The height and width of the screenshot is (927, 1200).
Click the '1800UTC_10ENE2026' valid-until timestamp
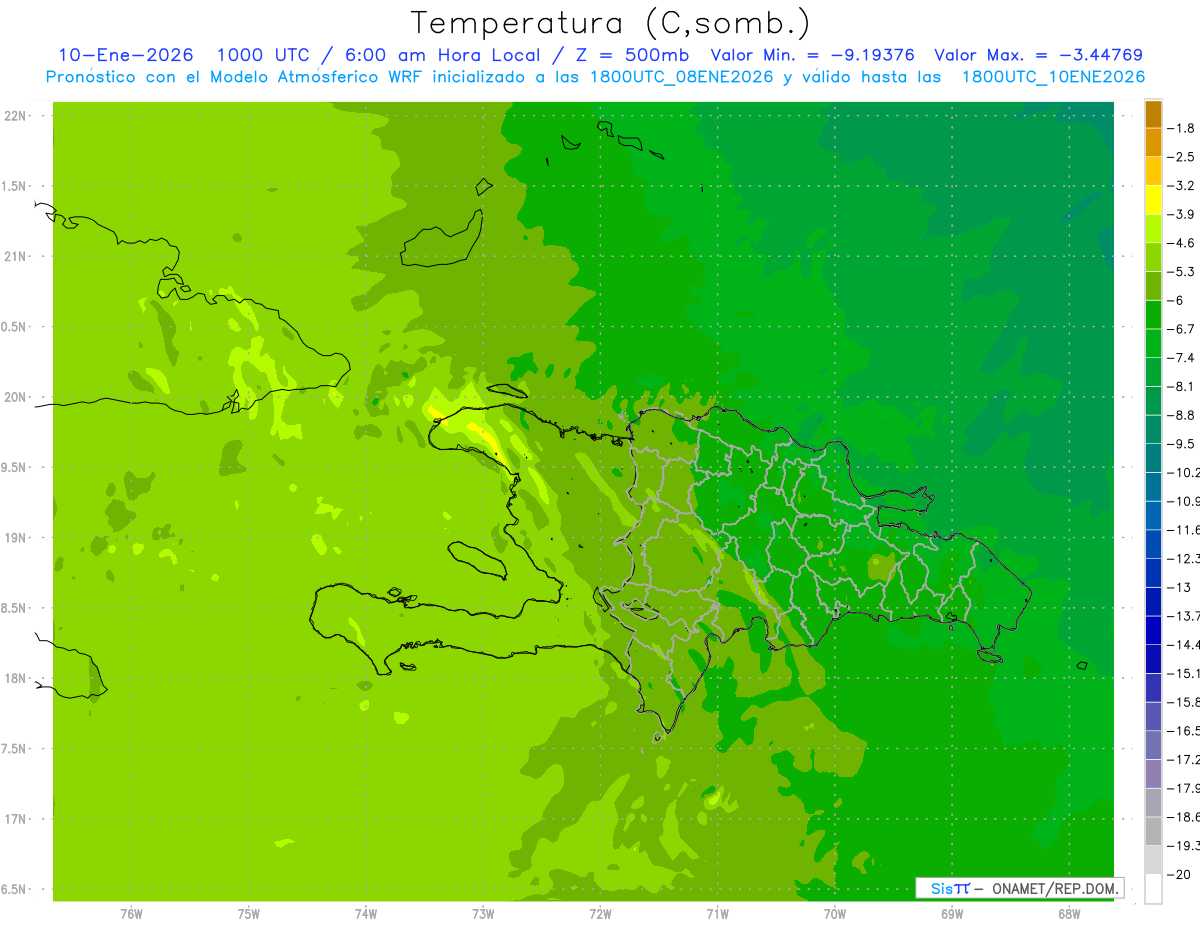pos(1053,77)
